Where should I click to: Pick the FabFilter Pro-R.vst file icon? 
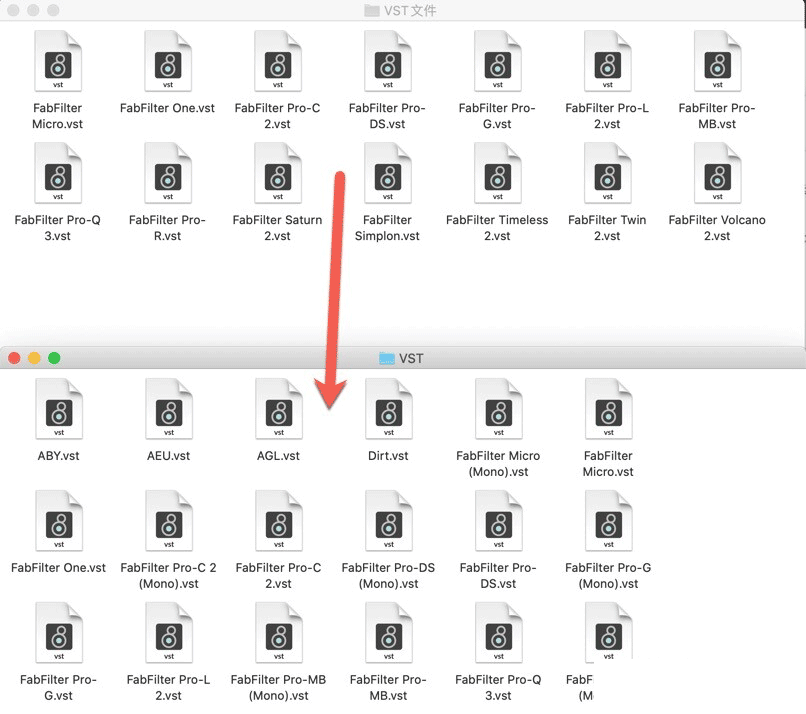(x=168, y=173)
